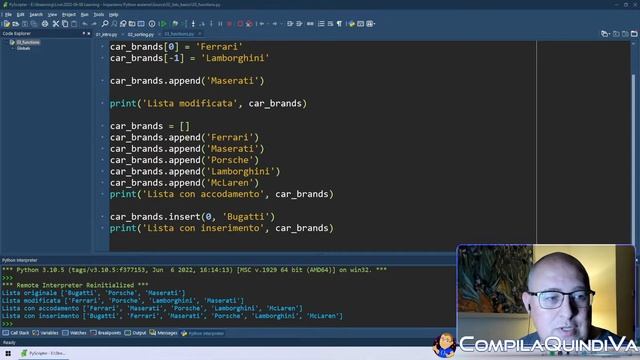
Task: Click the PyScripter taskbar button
Action: pos(43,353)
